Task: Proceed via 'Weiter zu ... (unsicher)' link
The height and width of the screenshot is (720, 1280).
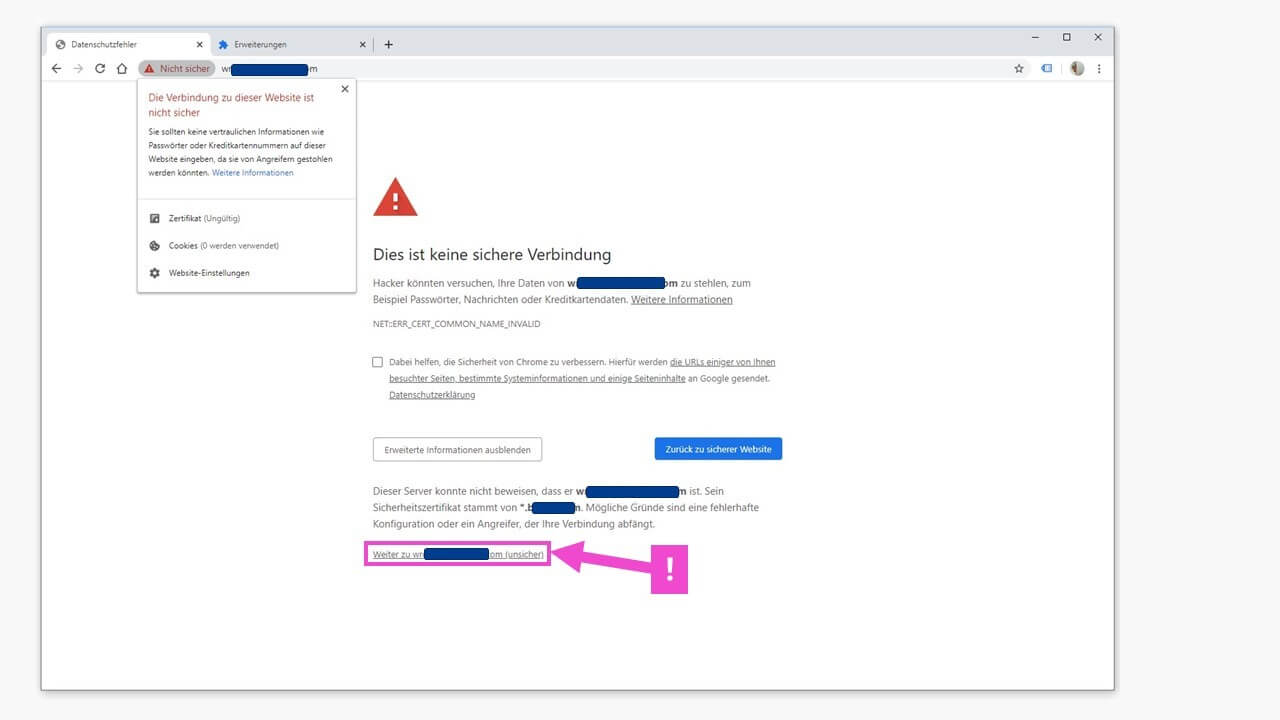Action: coord(458,554)
